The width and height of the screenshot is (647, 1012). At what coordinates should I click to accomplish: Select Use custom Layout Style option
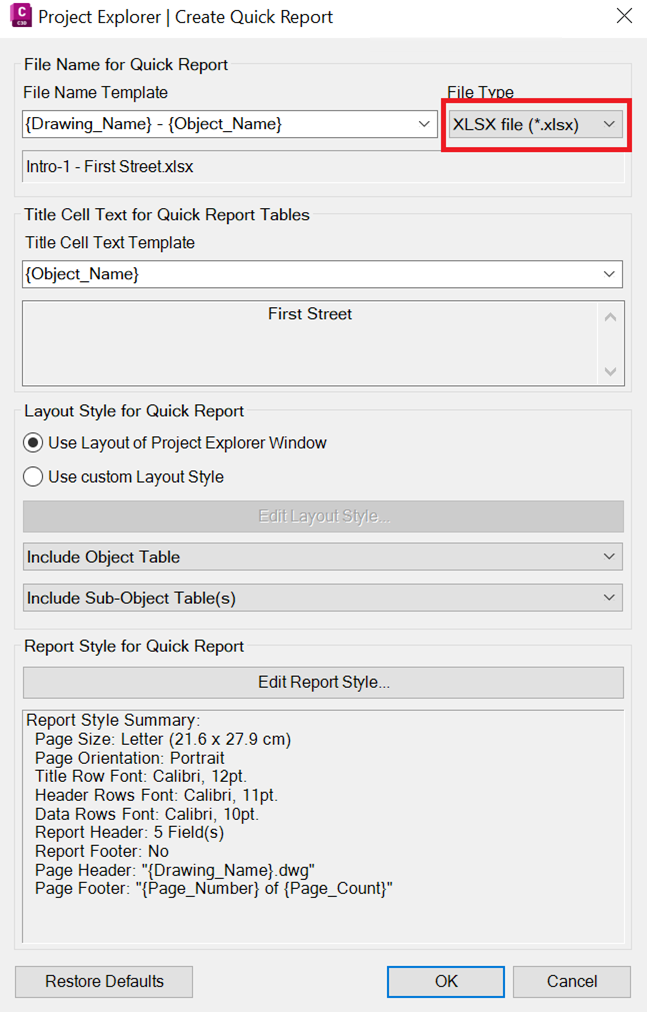pos(34,477)
